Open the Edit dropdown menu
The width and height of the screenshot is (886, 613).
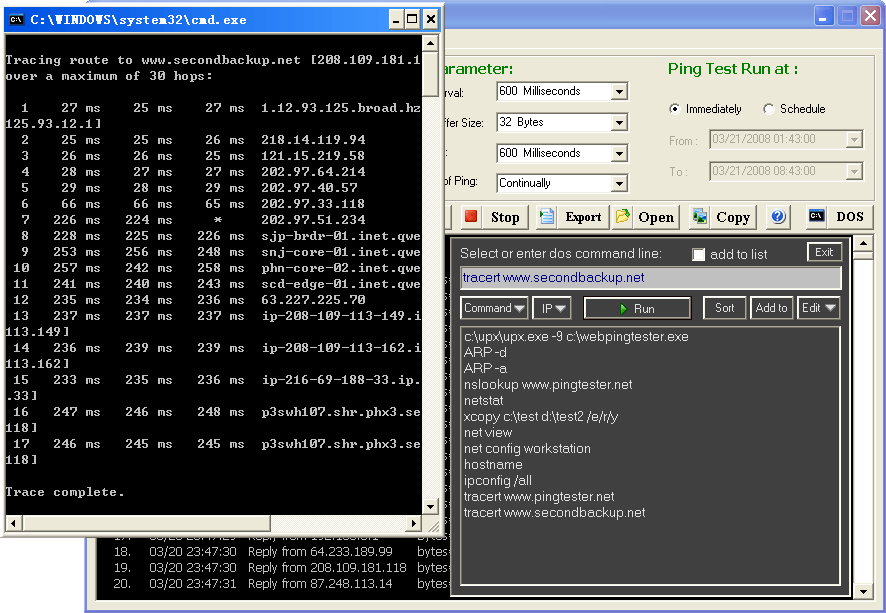(818, 308)
